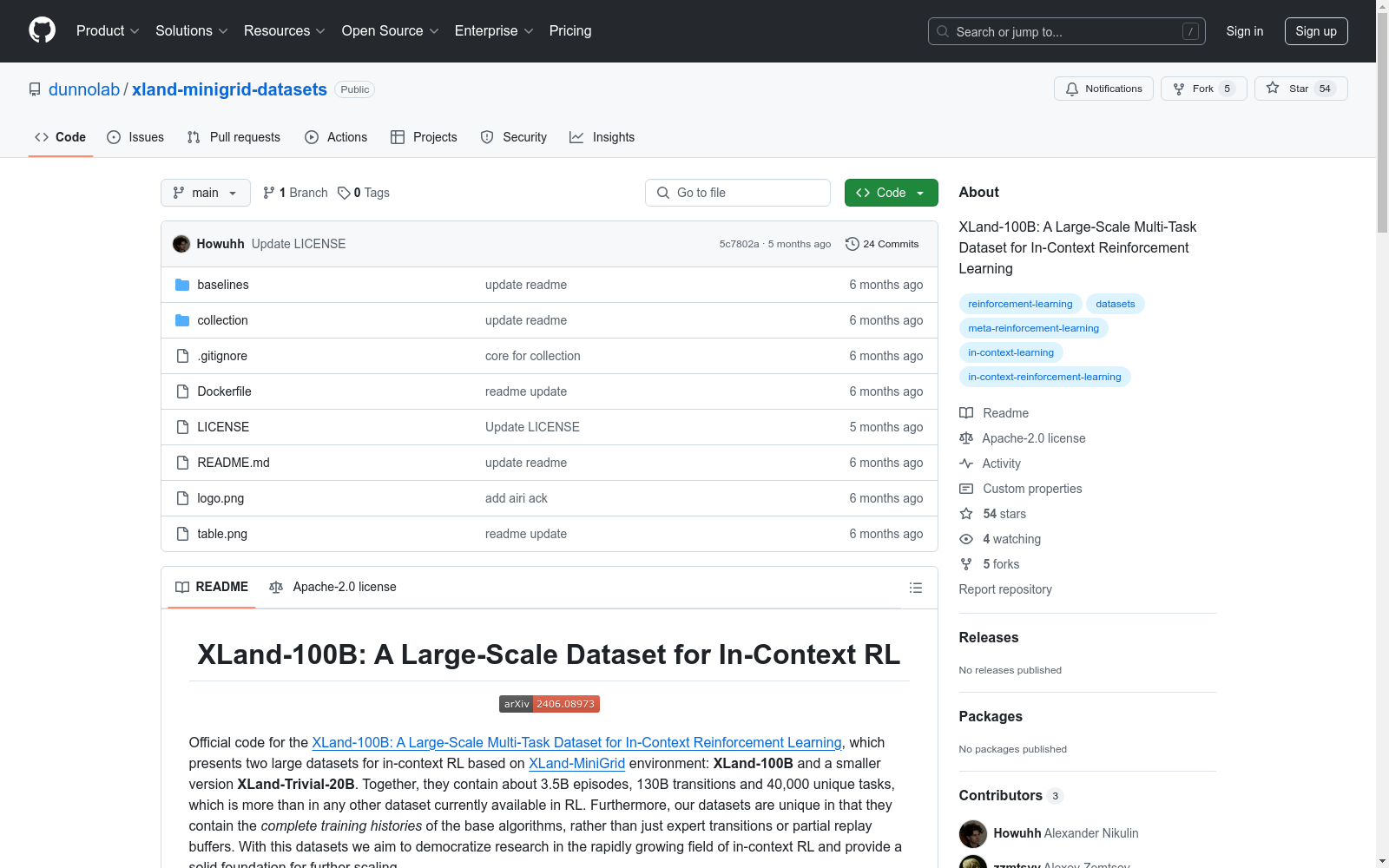Open the arXiv 2406.08973 badge
The height and width of the screenshot is (868, 1389).
click(x=550, y=704)
